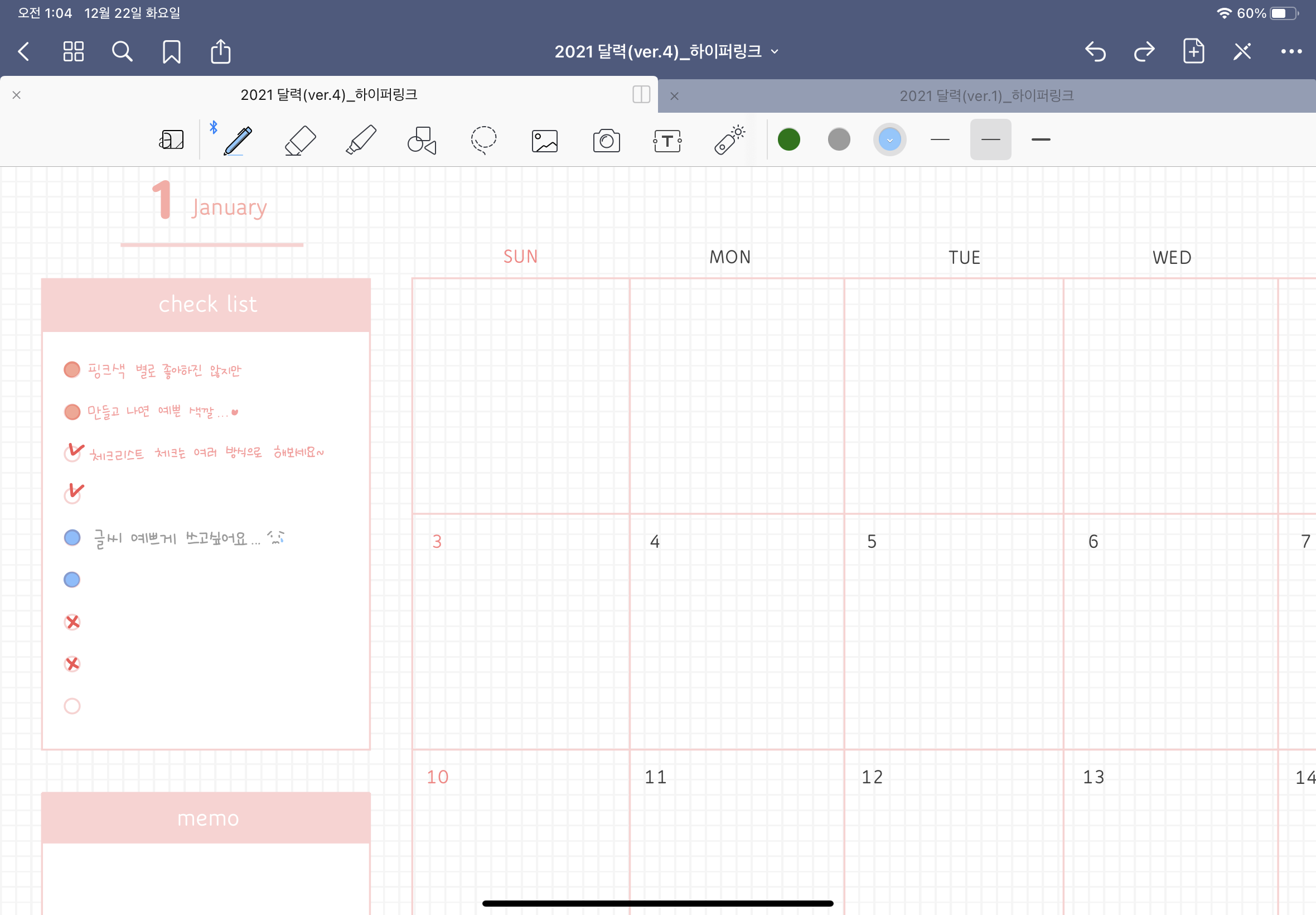Add a new page
The height and width of the screenshot is (915, 1316).
(1193, 51)
